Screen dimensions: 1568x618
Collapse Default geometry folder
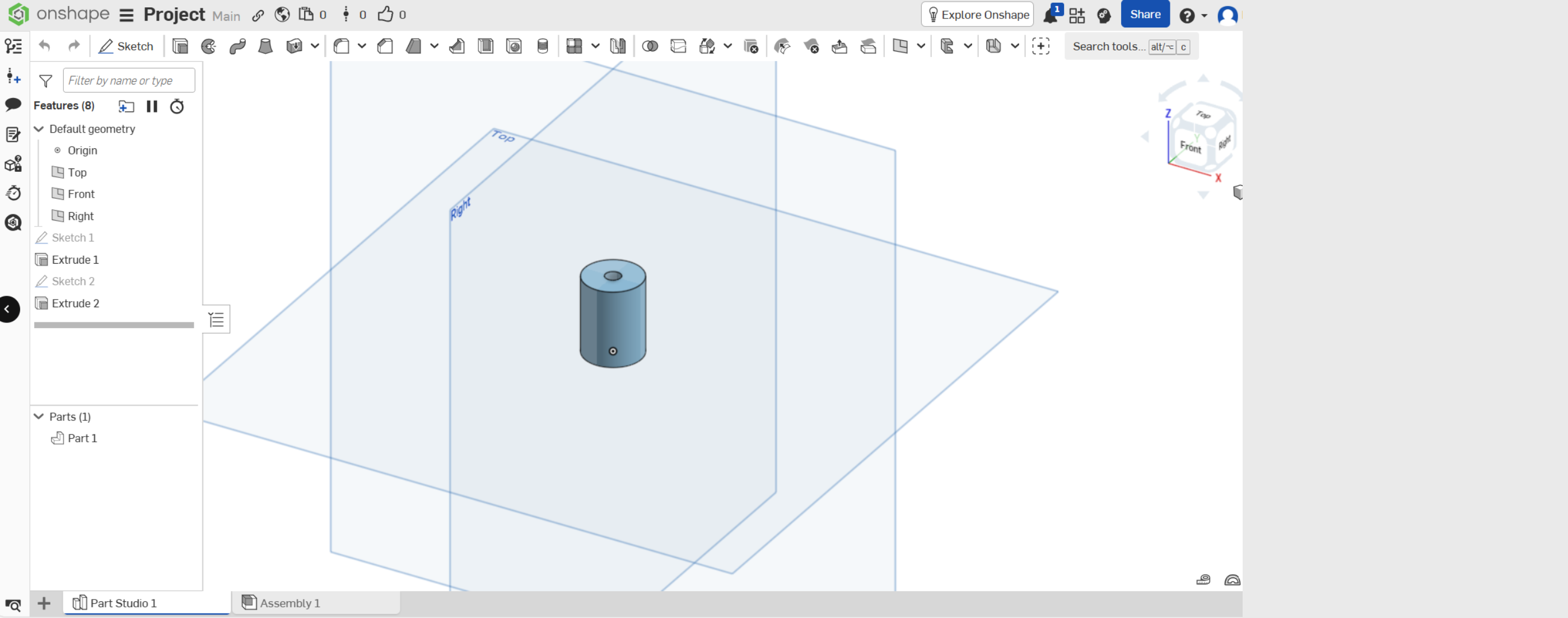click(x=39, y=129)
